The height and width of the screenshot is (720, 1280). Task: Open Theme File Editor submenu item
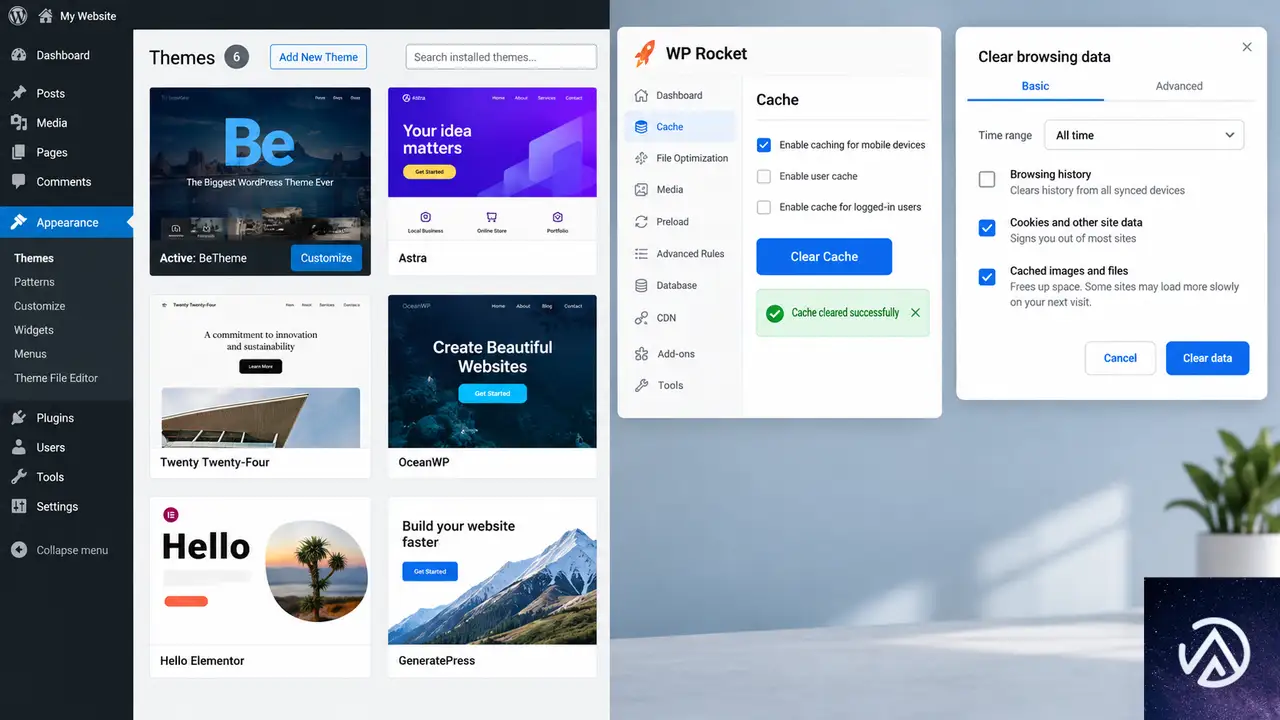click(x=56, y=378)
